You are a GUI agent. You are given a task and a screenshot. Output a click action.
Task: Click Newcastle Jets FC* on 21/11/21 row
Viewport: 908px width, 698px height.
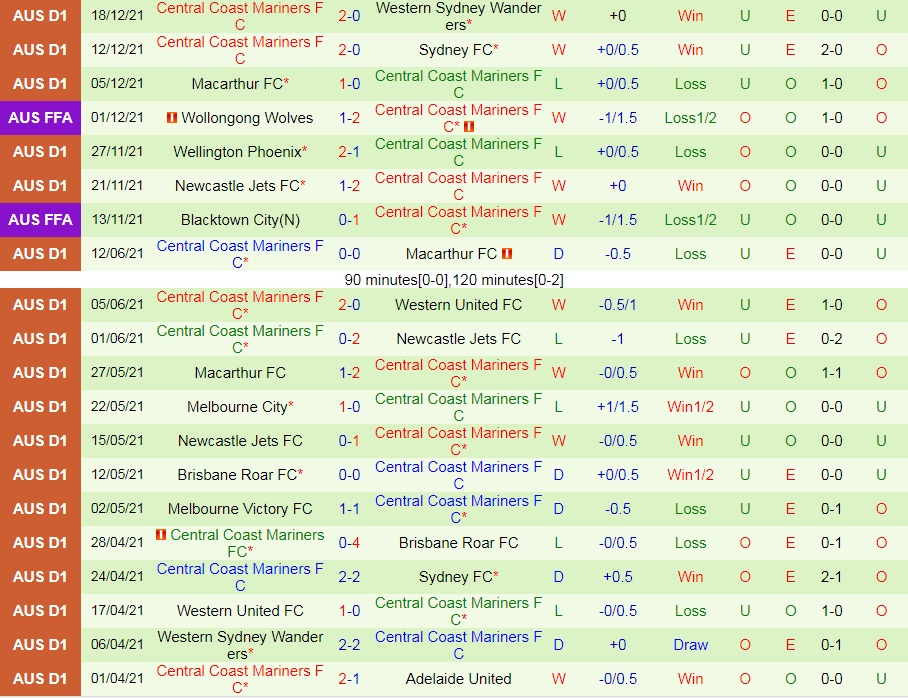[240, 185]
